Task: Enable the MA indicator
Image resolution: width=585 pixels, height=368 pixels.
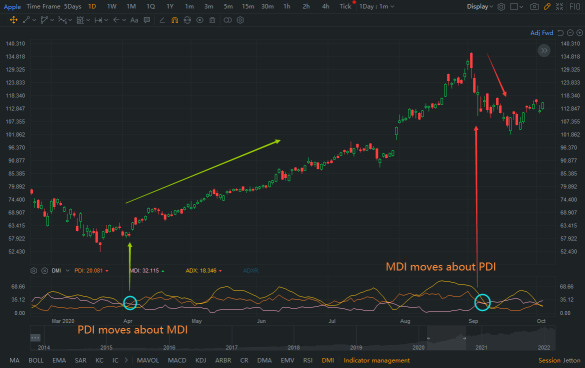Action: pyautogui.click(x=14, y=360)
